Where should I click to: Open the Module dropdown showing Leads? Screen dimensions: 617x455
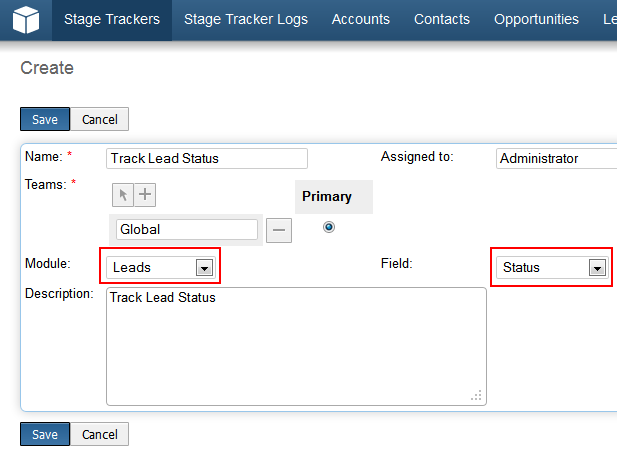tap(161, 267)
